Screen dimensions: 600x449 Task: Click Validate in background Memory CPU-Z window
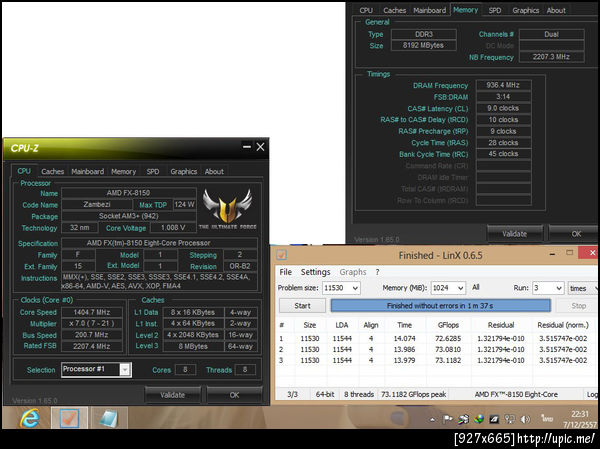tap(514, 233)
